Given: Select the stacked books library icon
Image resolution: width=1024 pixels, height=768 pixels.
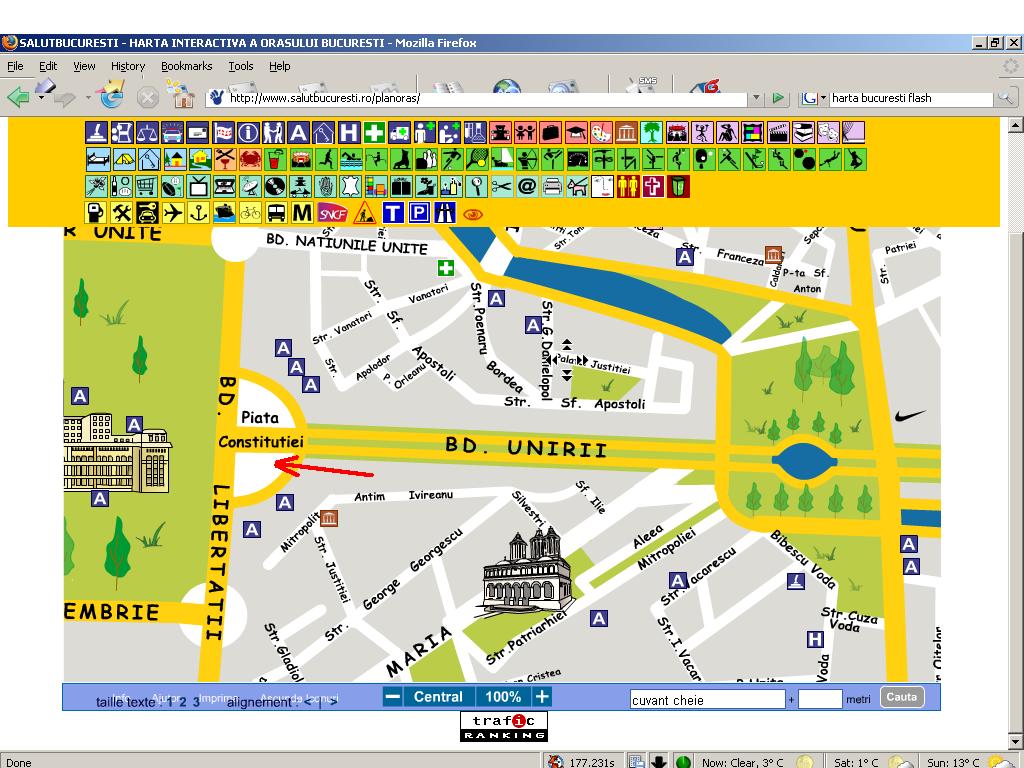Looking at the screenshot, I should [803, 133].
